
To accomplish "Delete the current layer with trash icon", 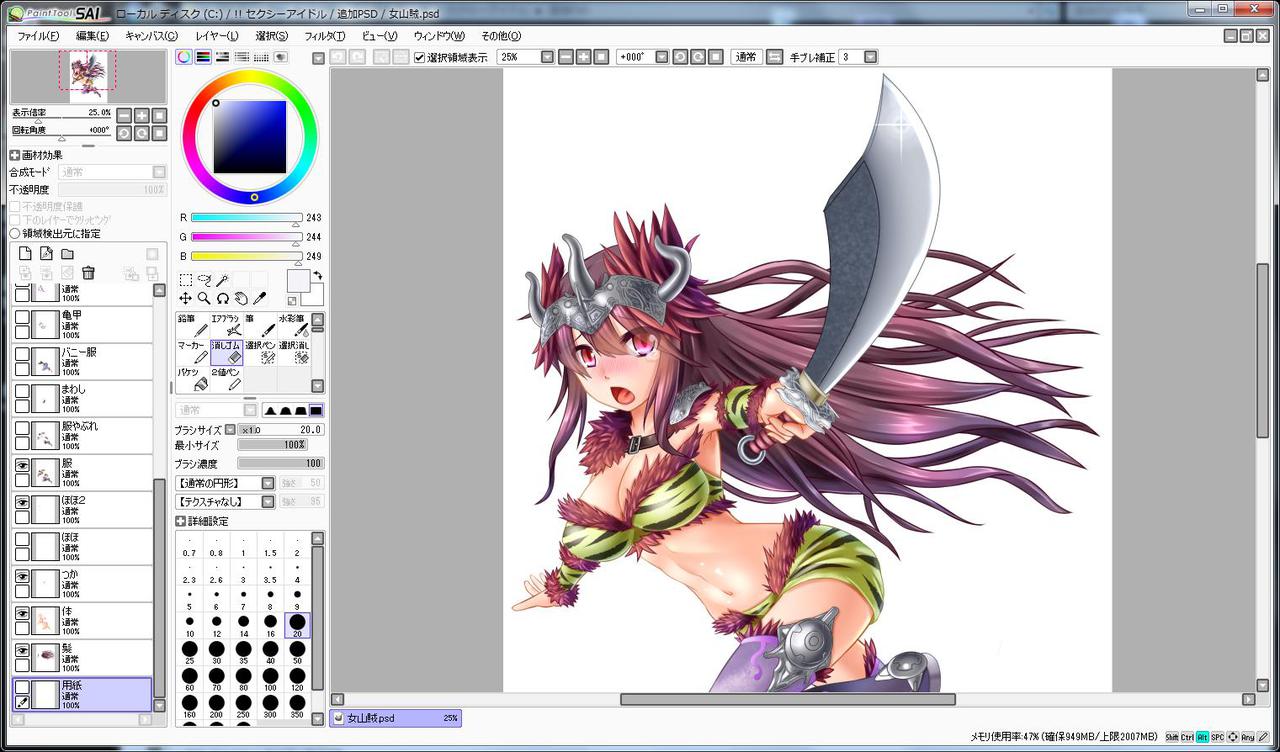I will [x=88, y=273].
